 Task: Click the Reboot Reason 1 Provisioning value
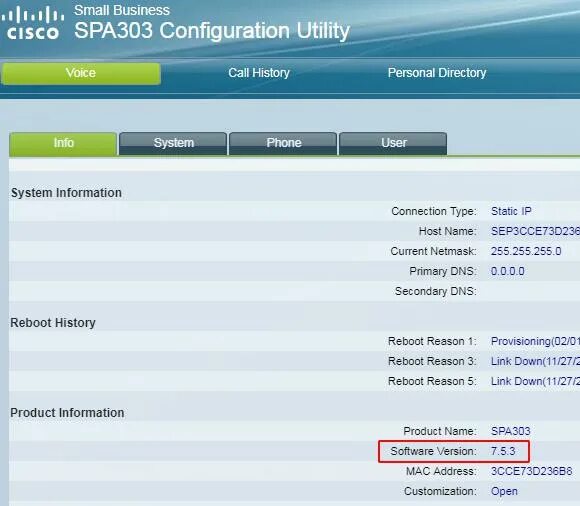[535, 341]
